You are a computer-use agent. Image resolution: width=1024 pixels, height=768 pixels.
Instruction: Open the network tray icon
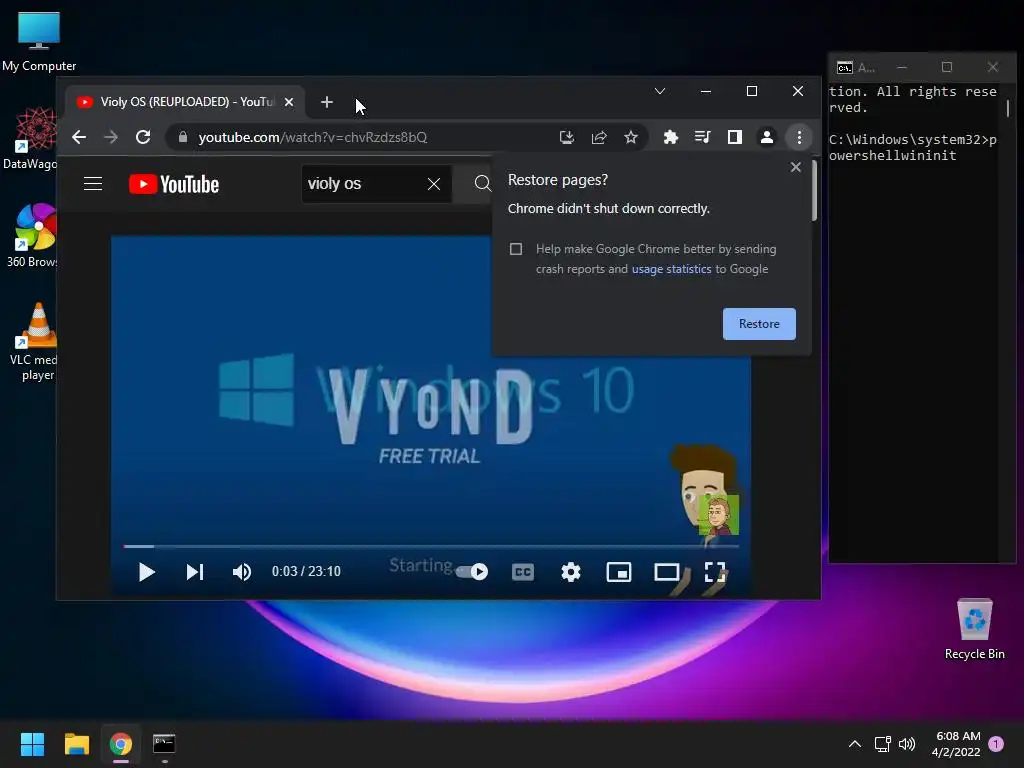[882, 744]
